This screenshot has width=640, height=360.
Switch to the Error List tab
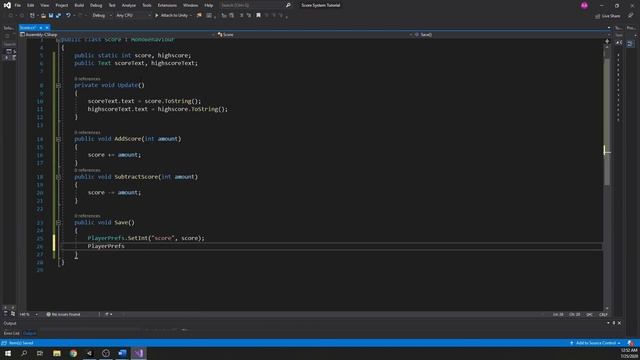(x=11, y=333)
